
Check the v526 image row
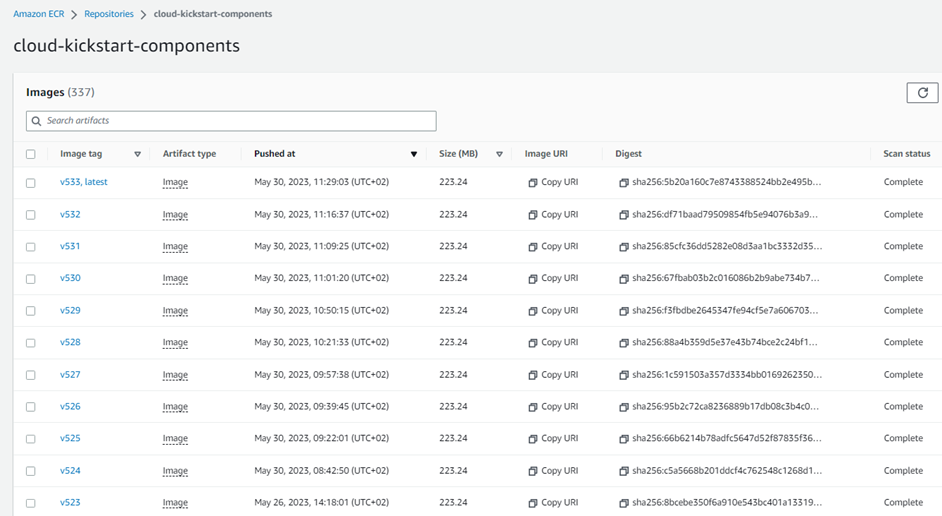[x=31, y=407]
